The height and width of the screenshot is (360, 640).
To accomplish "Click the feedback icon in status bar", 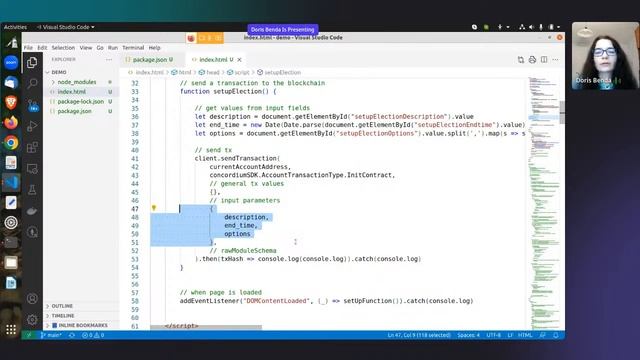I will [x=542, y=335].
